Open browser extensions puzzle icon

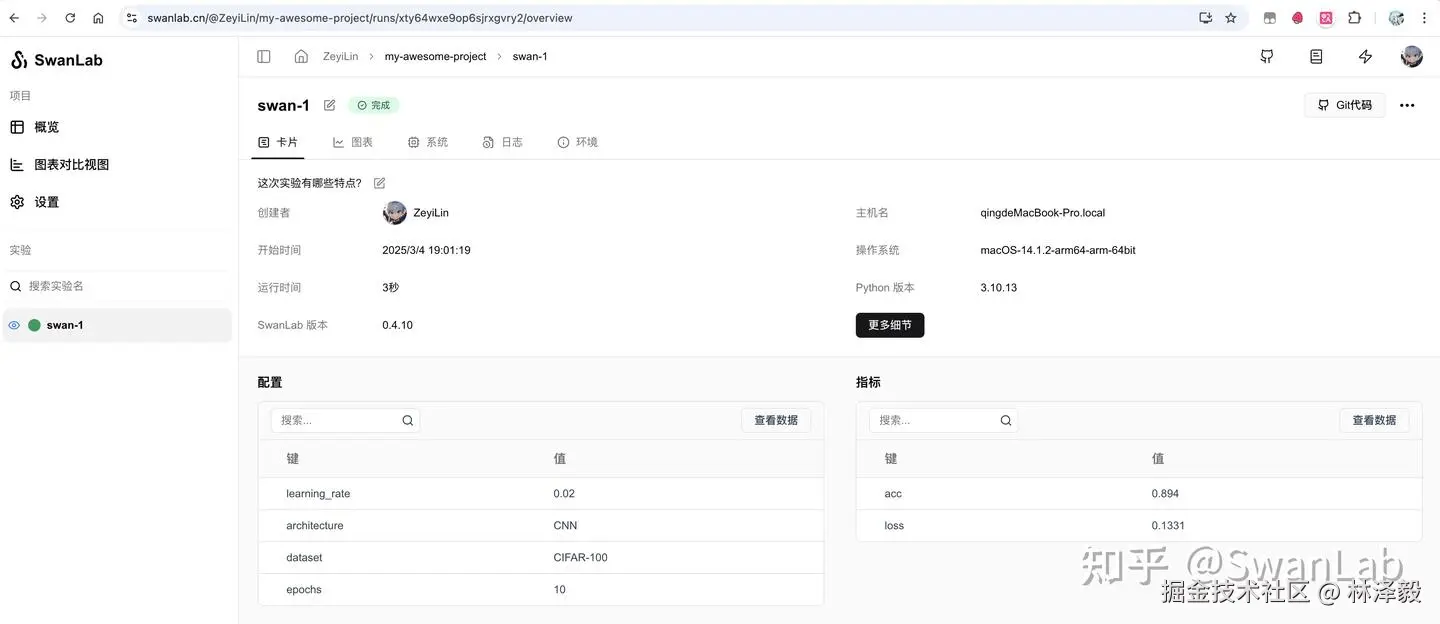coord(1354,18)
